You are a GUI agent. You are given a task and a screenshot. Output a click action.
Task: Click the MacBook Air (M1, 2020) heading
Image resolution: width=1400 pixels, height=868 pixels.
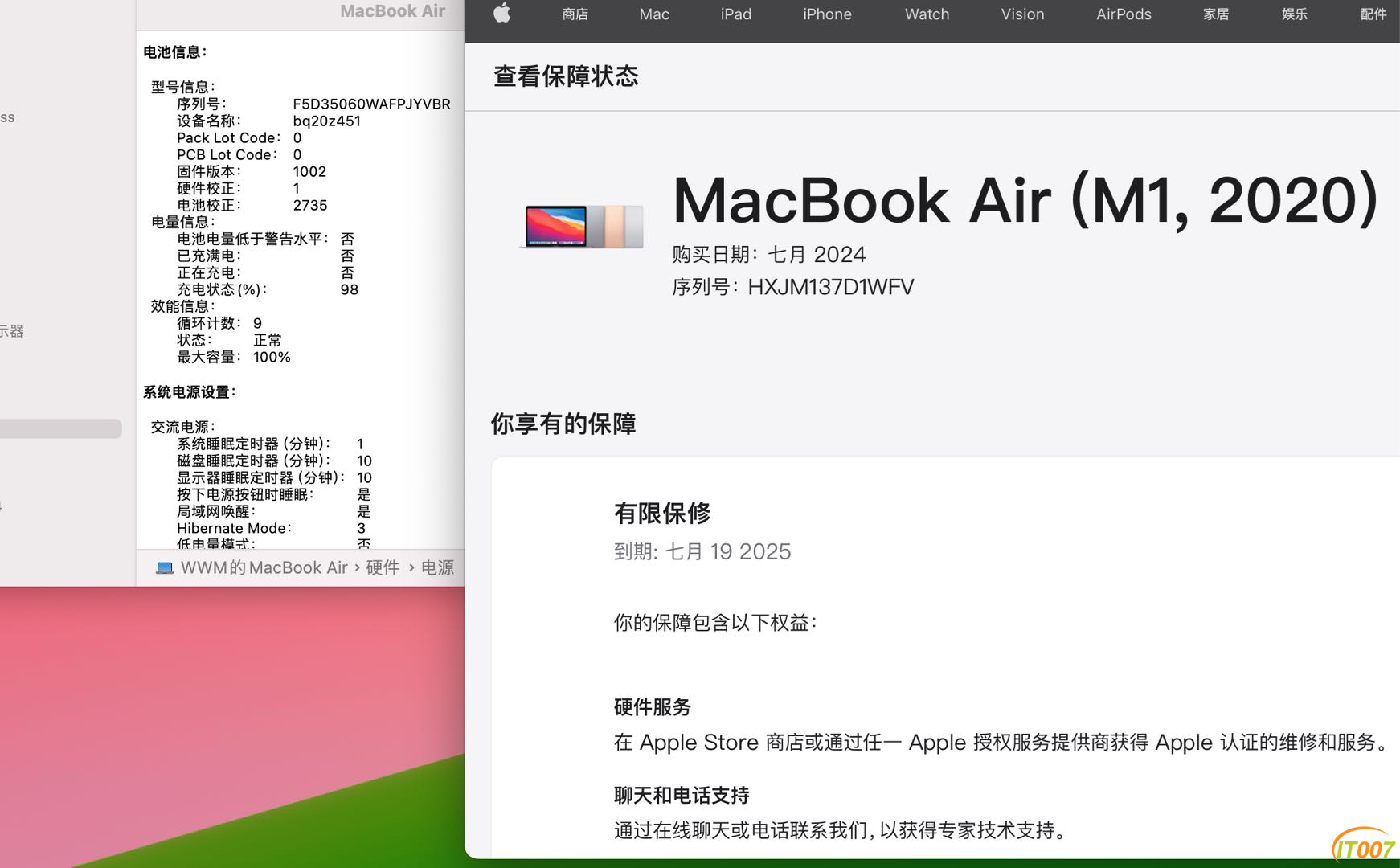[1025, 199]
